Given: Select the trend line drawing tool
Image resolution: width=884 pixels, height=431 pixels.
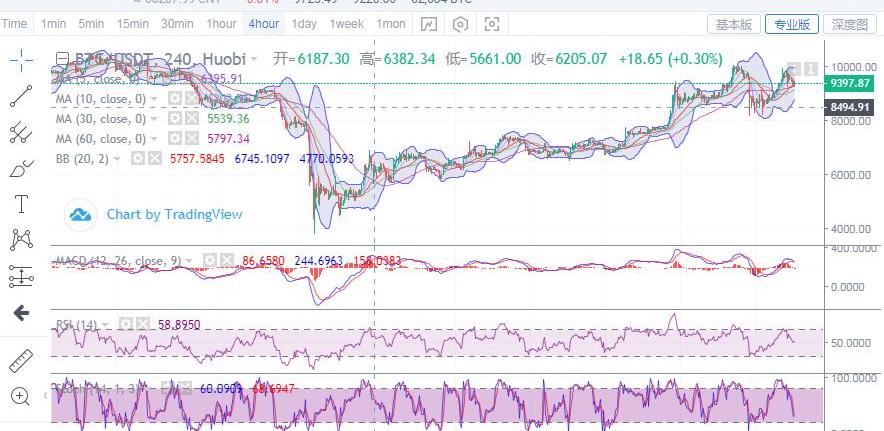Looking at the screenshot, I should pyautogui.click(x=21, y=96).
